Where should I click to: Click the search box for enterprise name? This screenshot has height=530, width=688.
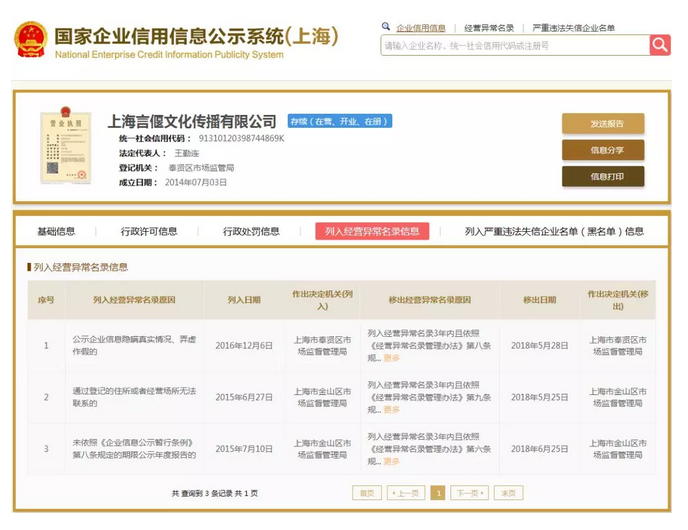(x=514, y=45)
